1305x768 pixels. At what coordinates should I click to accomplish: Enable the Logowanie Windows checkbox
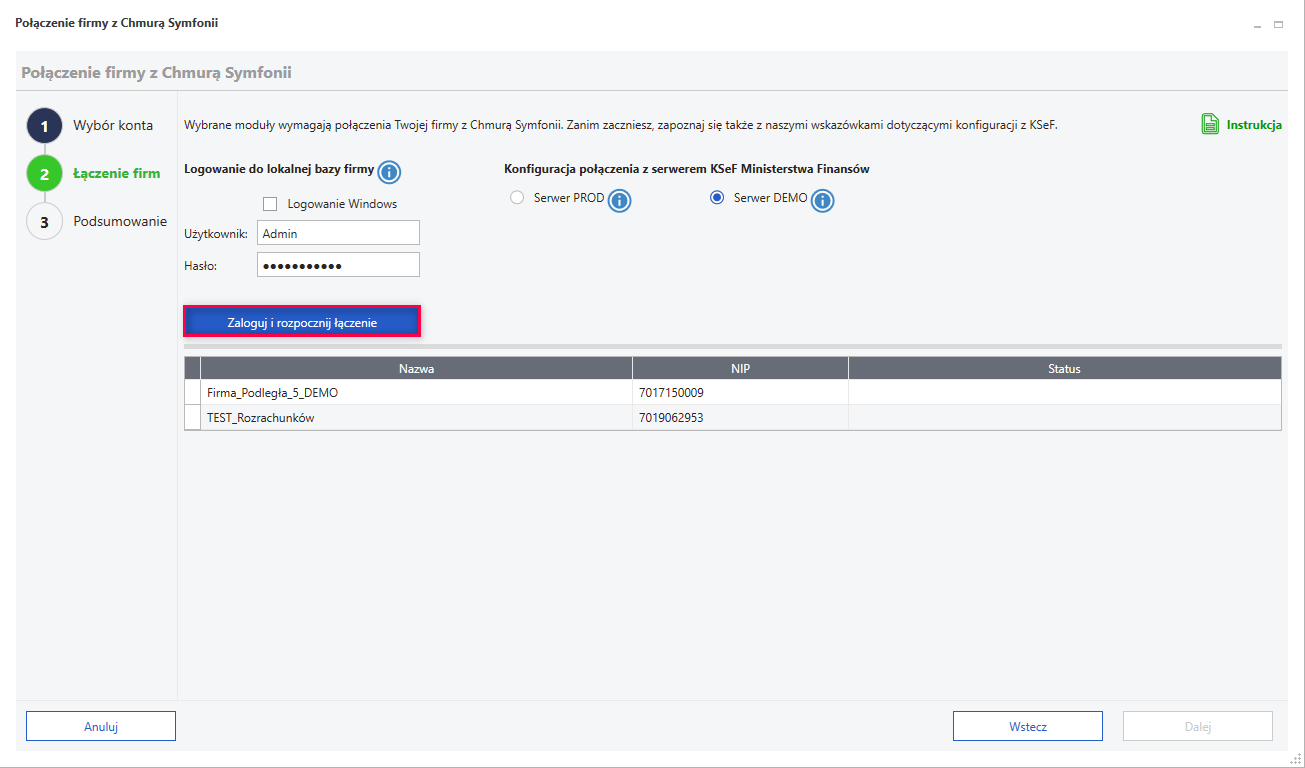click(270, 204)
